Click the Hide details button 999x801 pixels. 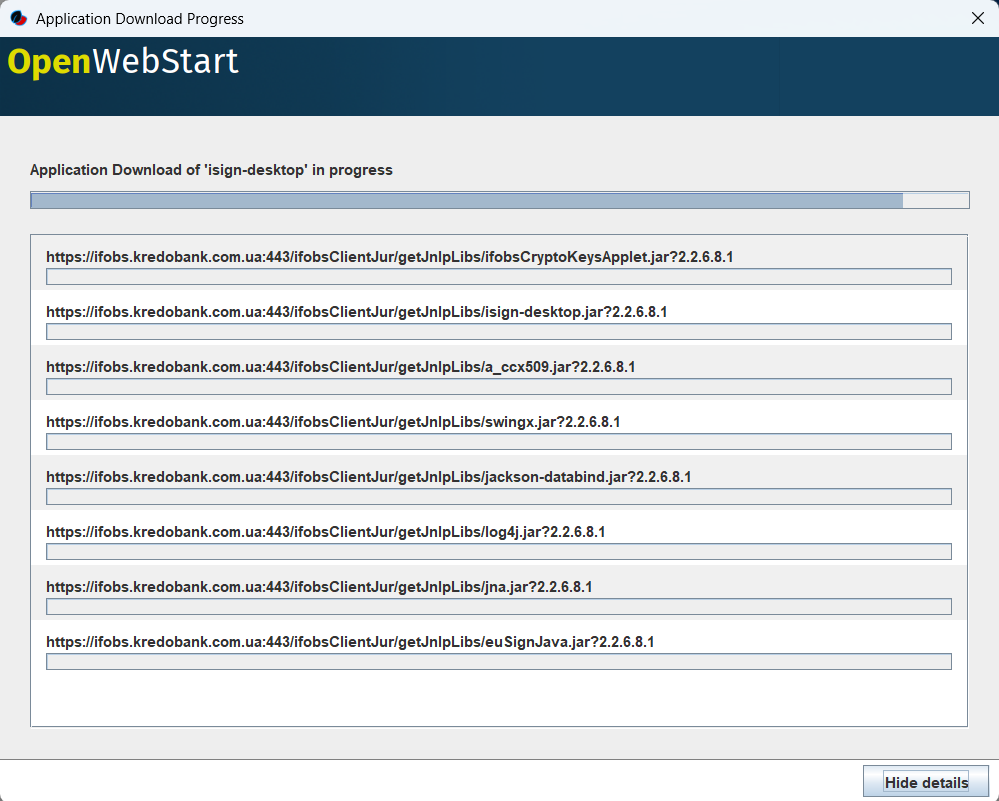pos(926,782)
